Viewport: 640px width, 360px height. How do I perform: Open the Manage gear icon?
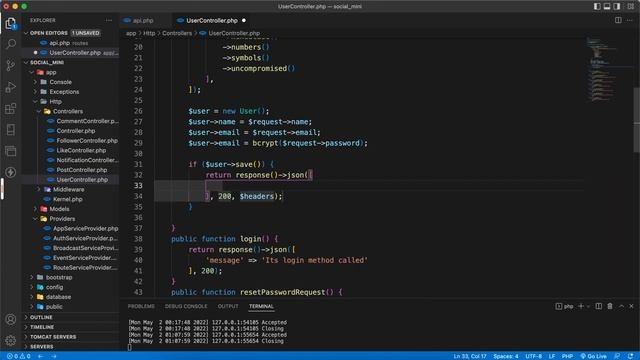pos(11,340)
